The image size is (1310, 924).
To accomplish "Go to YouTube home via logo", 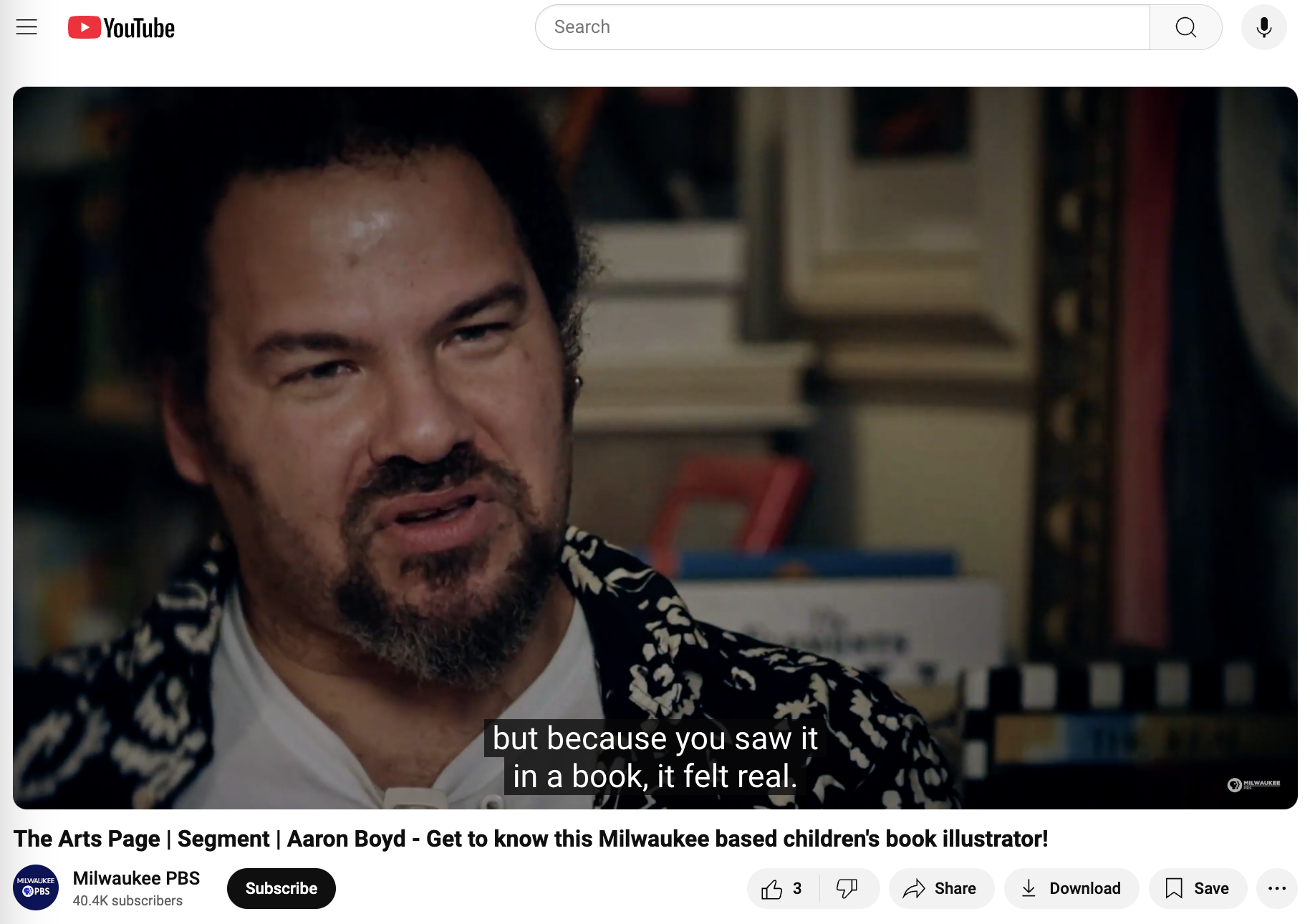I will click(121, 28).
